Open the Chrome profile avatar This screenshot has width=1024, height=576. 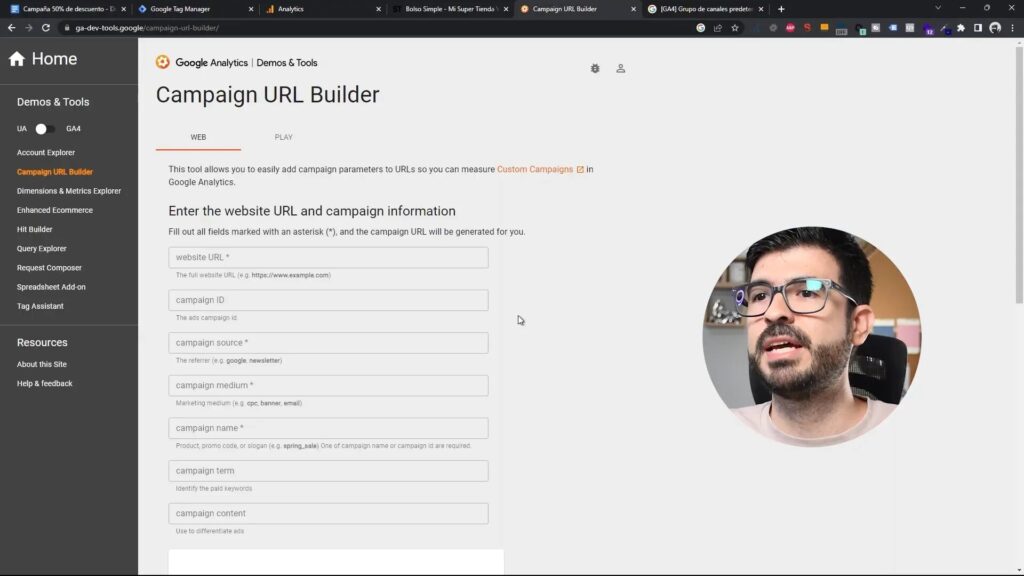tap(995, 28)
